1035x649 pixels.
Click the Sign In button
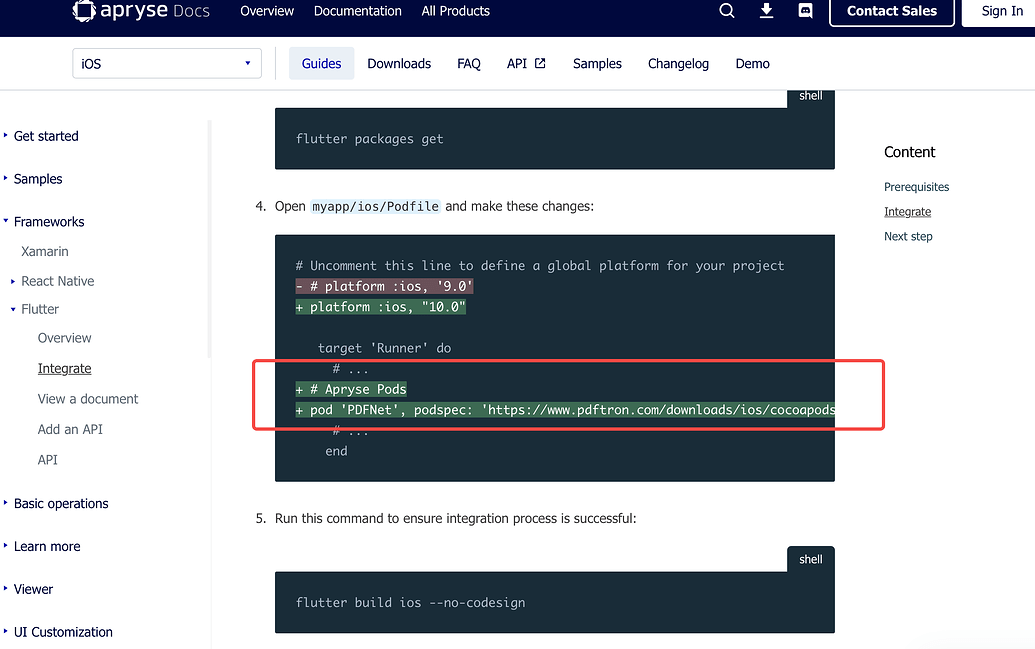pyautogui.click(x=1001, y=11)
